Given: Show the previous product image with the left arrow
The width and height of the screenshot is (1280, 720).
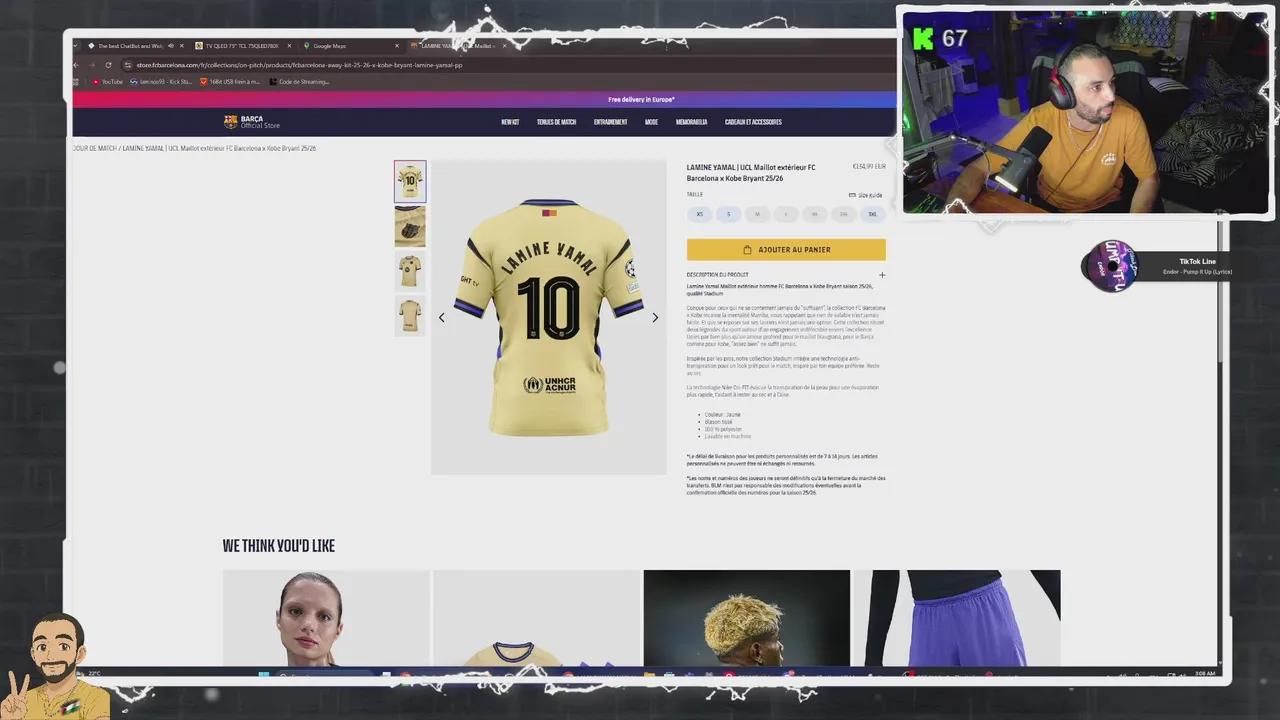Looking at the screenshot, I should click(442, 318).
